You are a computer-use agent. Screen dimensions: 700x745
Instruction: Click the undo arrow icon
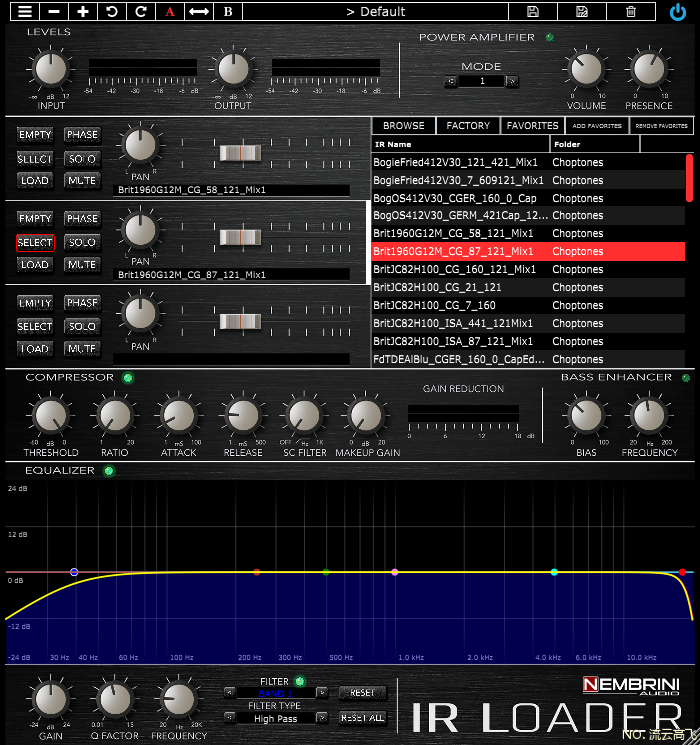[x=112, y=11]
